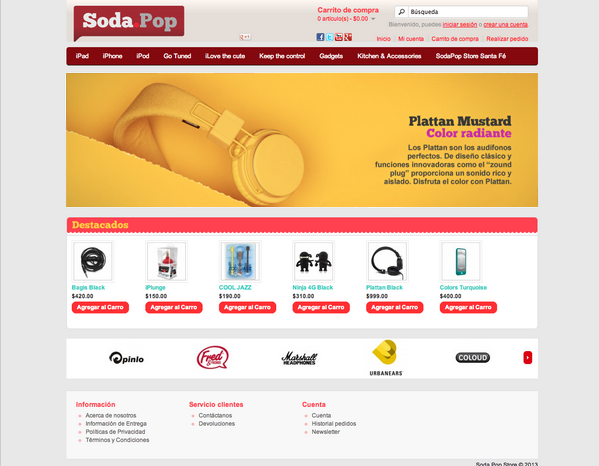Open the Facebook social icon

pos(320,37)
